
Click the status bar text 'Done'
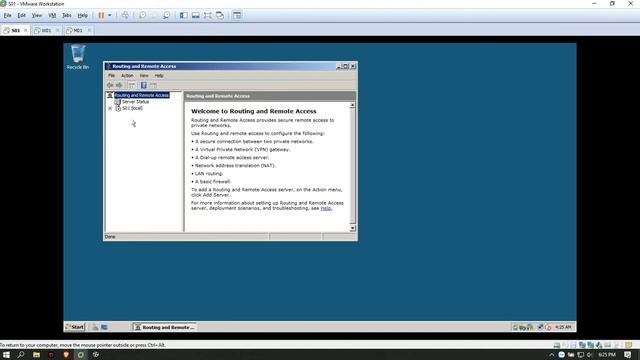(x=110, y=237)
